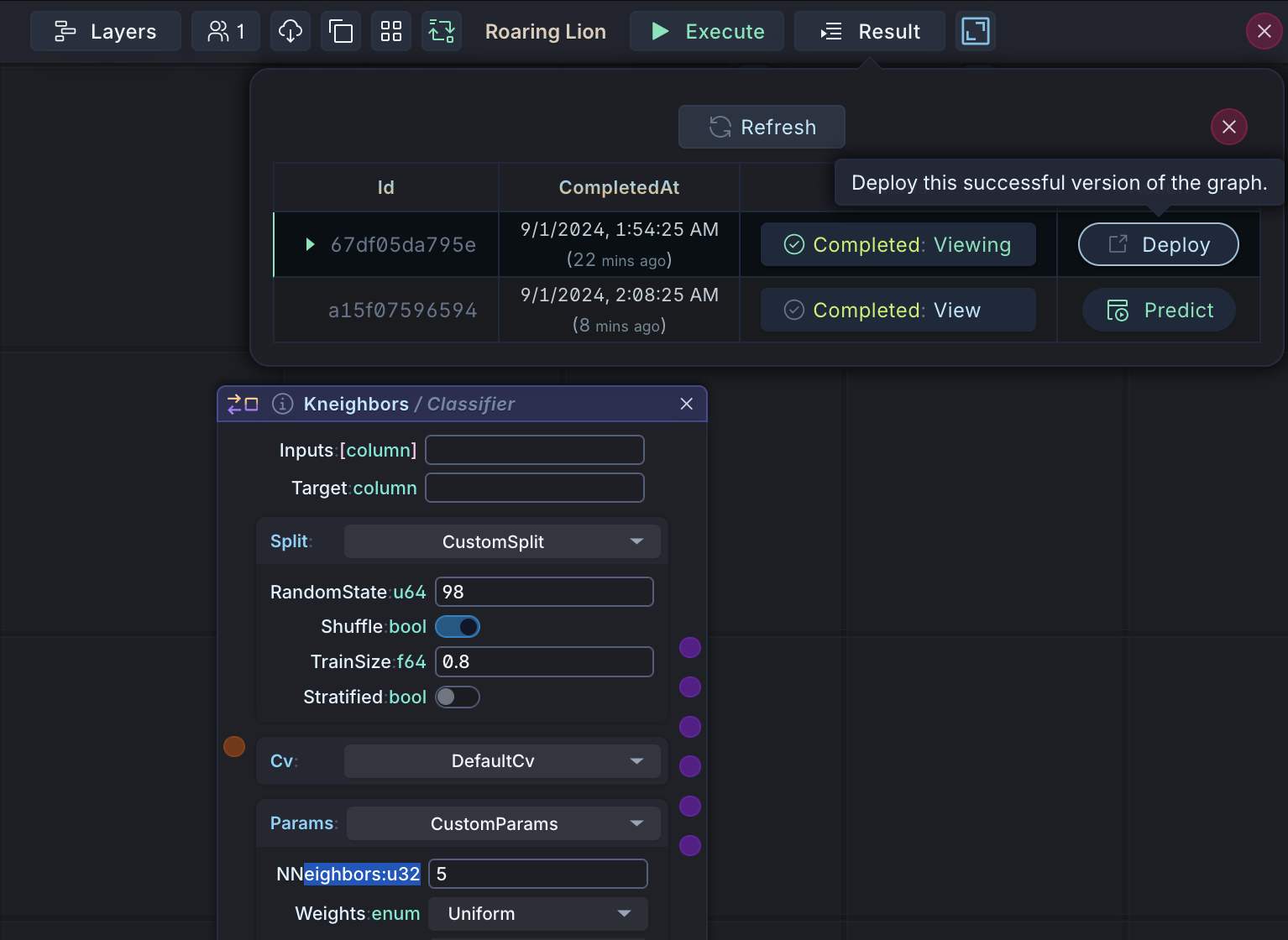Deploy the successful graph version
The width and height of the screenshot is (1288, 940).
[1158, 244]
